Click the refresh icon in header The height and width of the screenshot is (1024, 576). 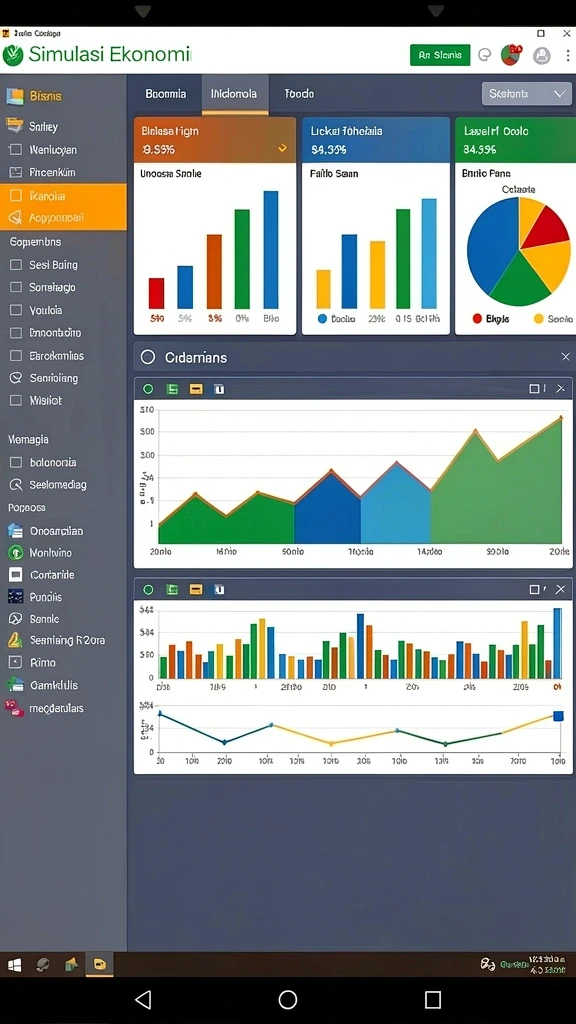click(485, 55)
